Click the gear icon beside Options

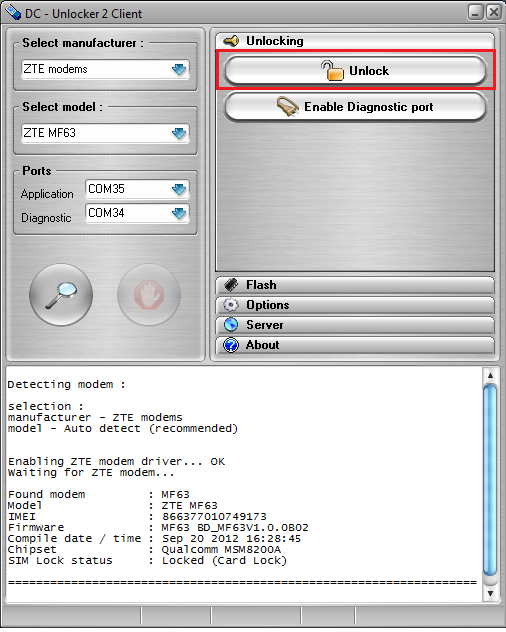[x=231, y=305]
